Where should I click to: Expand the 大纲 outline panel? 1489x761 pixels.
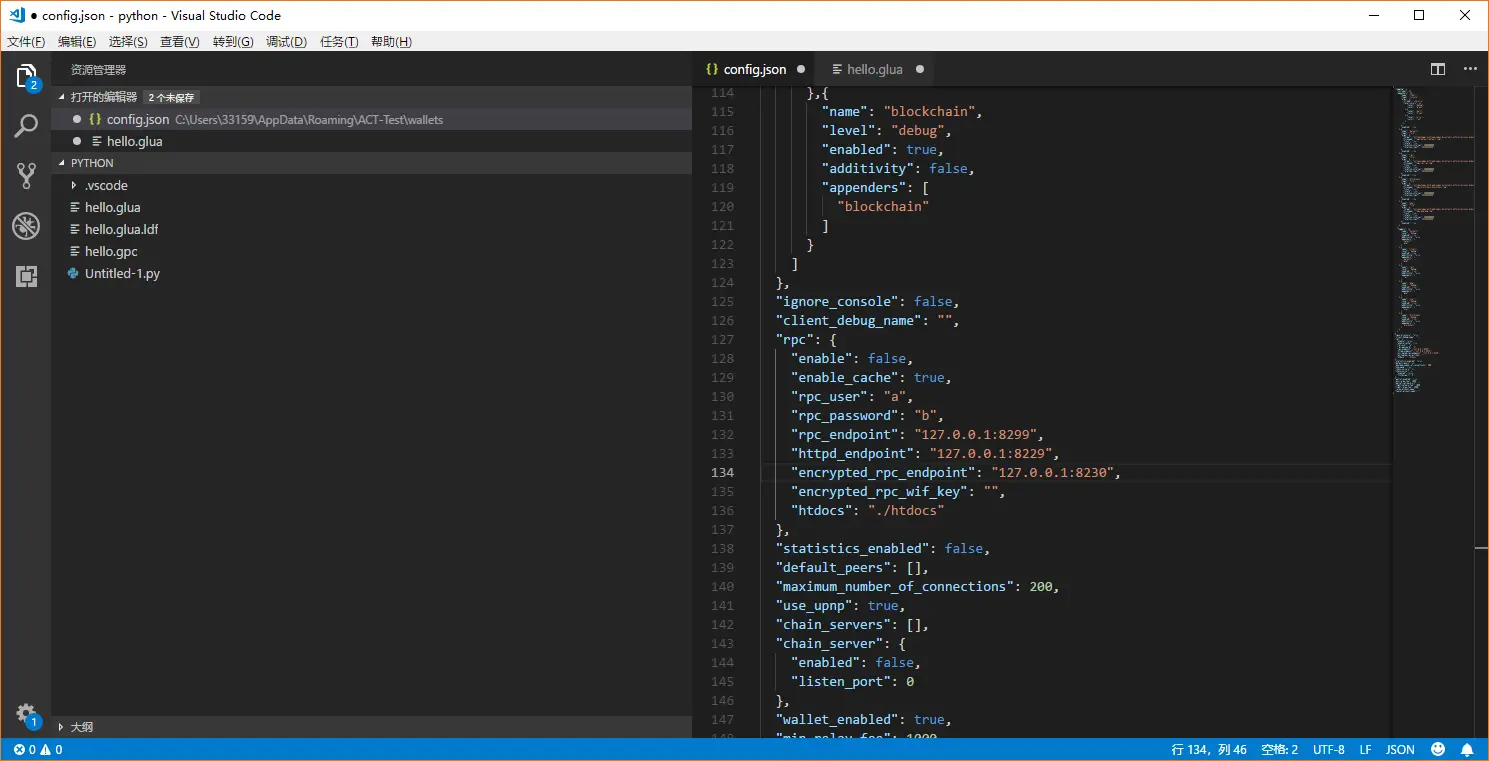pos(81,727)
